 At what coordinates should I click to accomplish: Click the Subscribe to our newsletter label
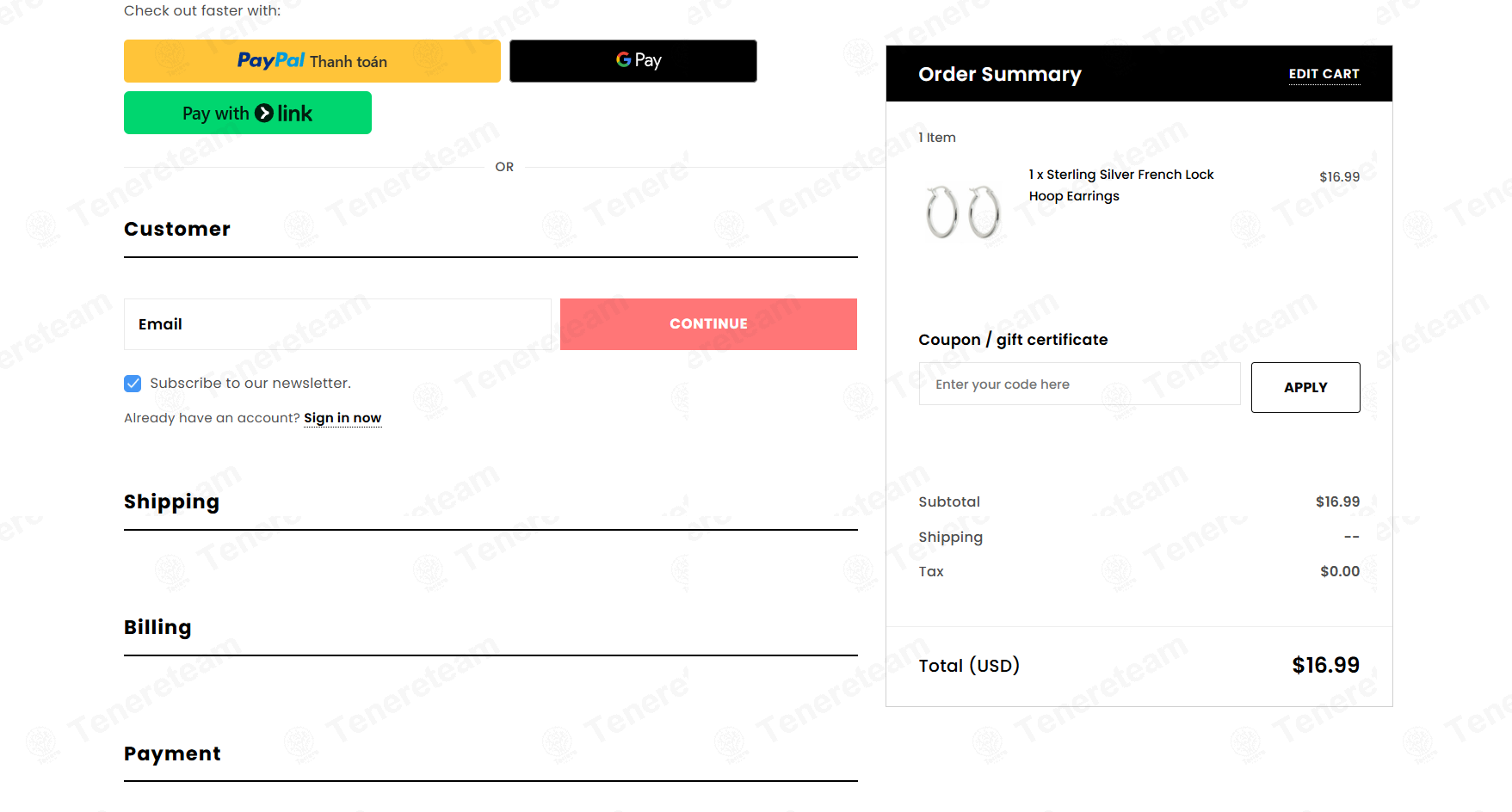(250, 384)
